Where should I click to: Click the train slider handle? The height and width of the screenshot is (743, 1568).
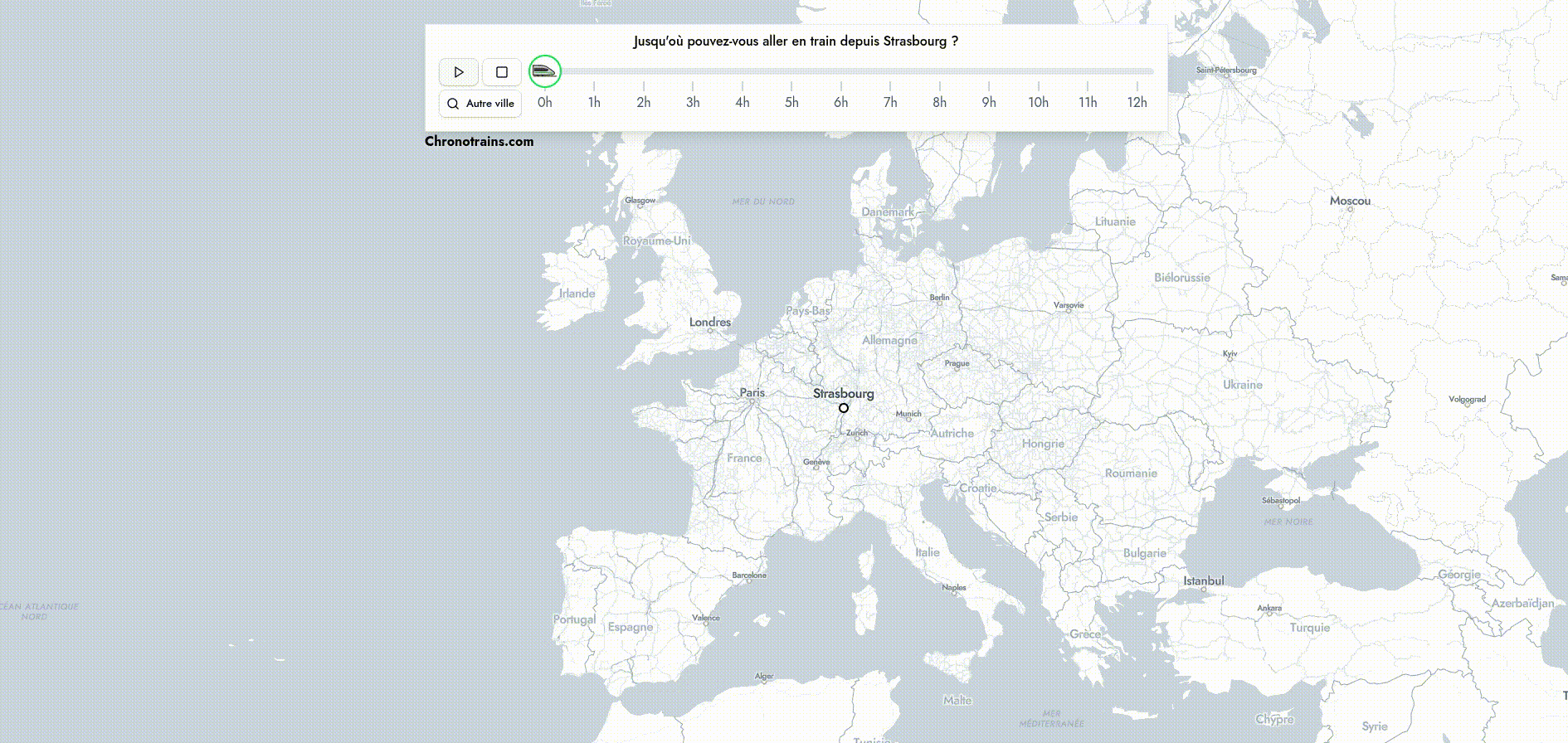[545, 71]
